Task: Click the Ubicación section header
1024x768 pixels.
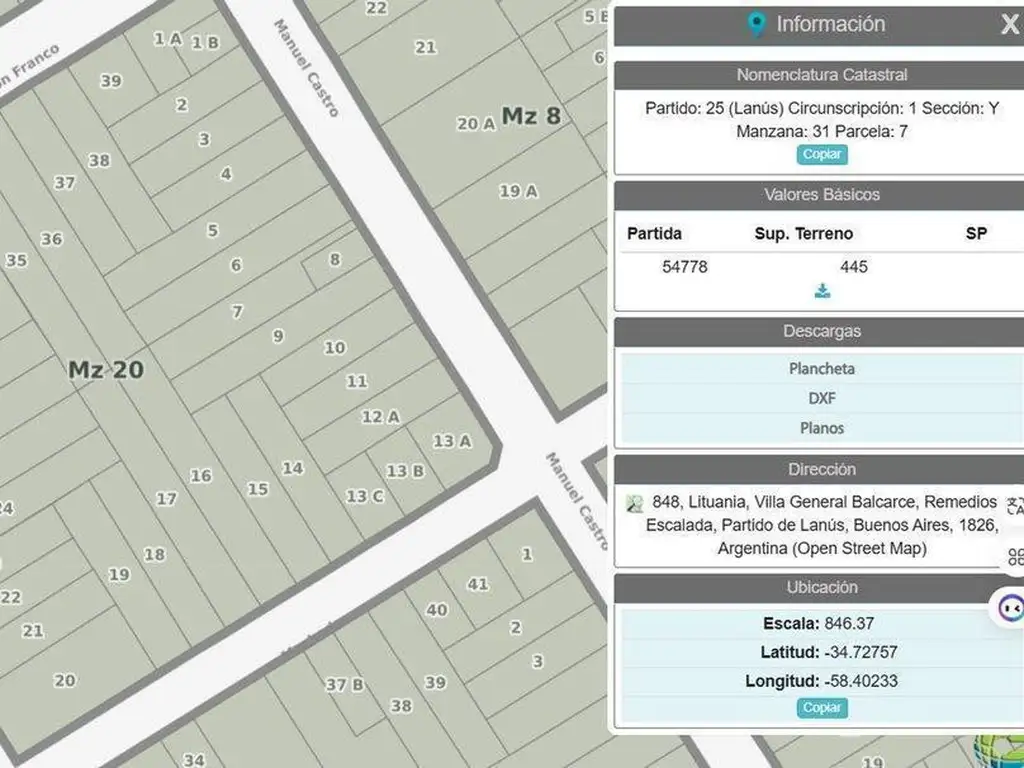Action: click(821, 588)
